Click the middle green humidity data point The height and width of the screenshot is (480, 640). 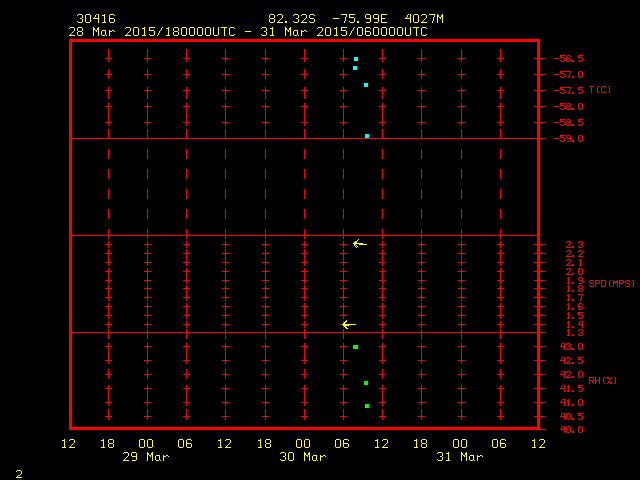point(366,383)
